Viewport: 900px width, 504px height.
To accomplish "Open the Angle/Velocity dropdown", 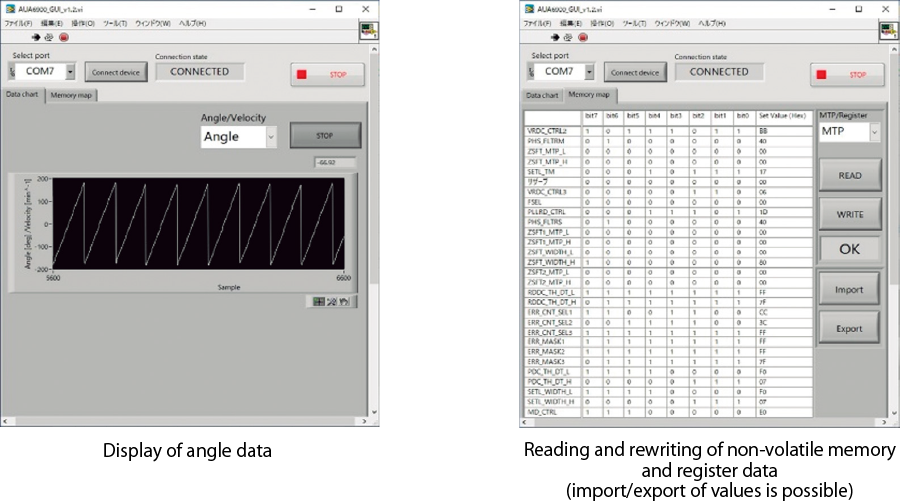I will coord(271,137).
